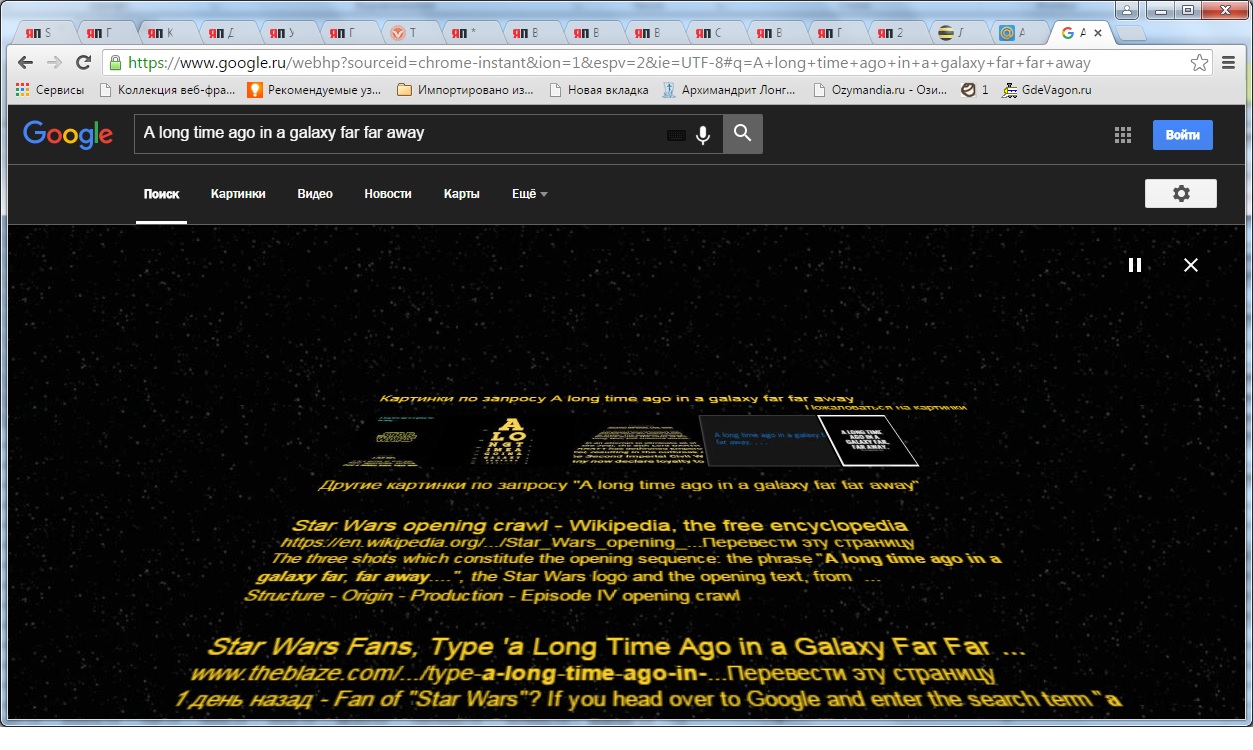
Task: Close the Star Wars crawl effect
Action: 1191,265
